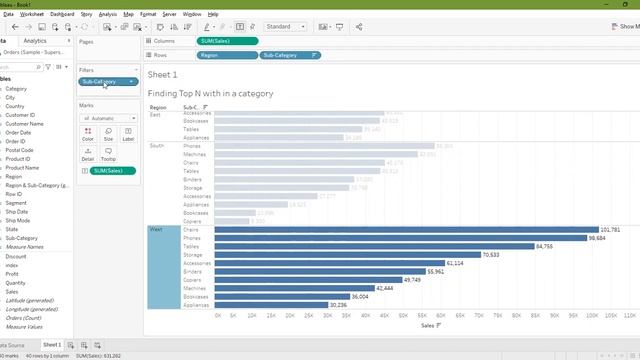The height and width of the screenshot is (360, 640).
Task: Select the Category field in data pane
Action: coord(16,89)
